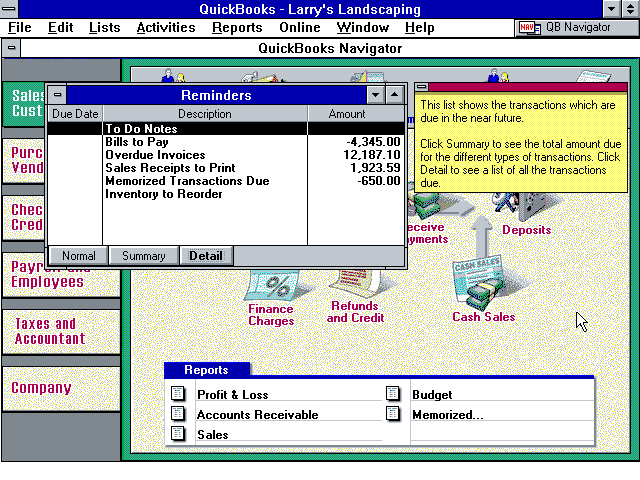
Task: Open the Lists menu
Action: pos(104,27)
